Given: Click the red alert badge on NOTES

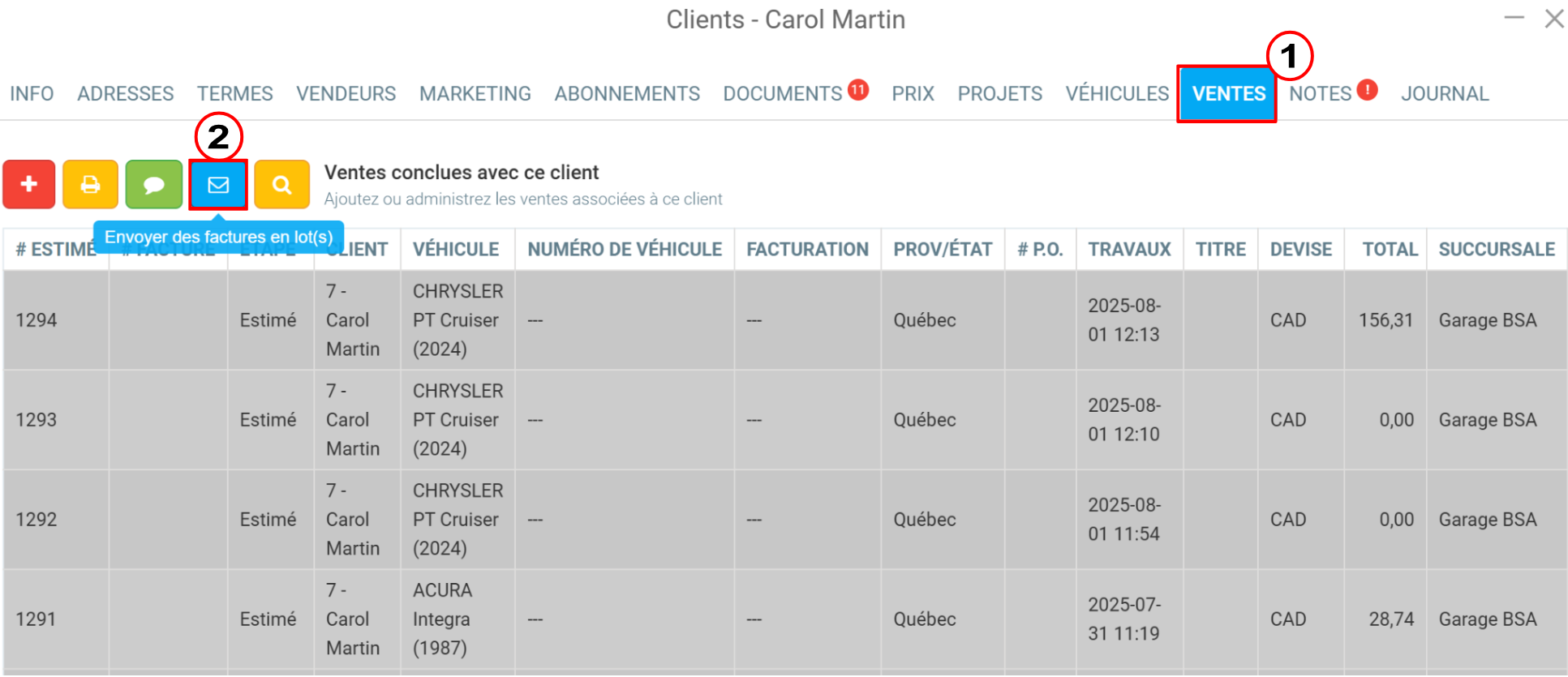Looking at the screenshot, I should click(1367, 90).
